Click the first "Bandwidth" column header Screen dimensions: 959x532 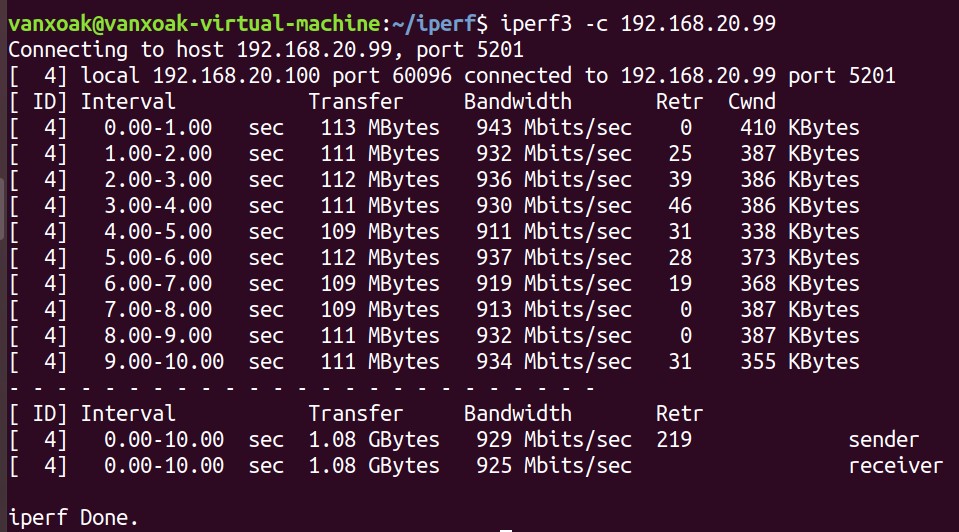(x=517, y=101)
